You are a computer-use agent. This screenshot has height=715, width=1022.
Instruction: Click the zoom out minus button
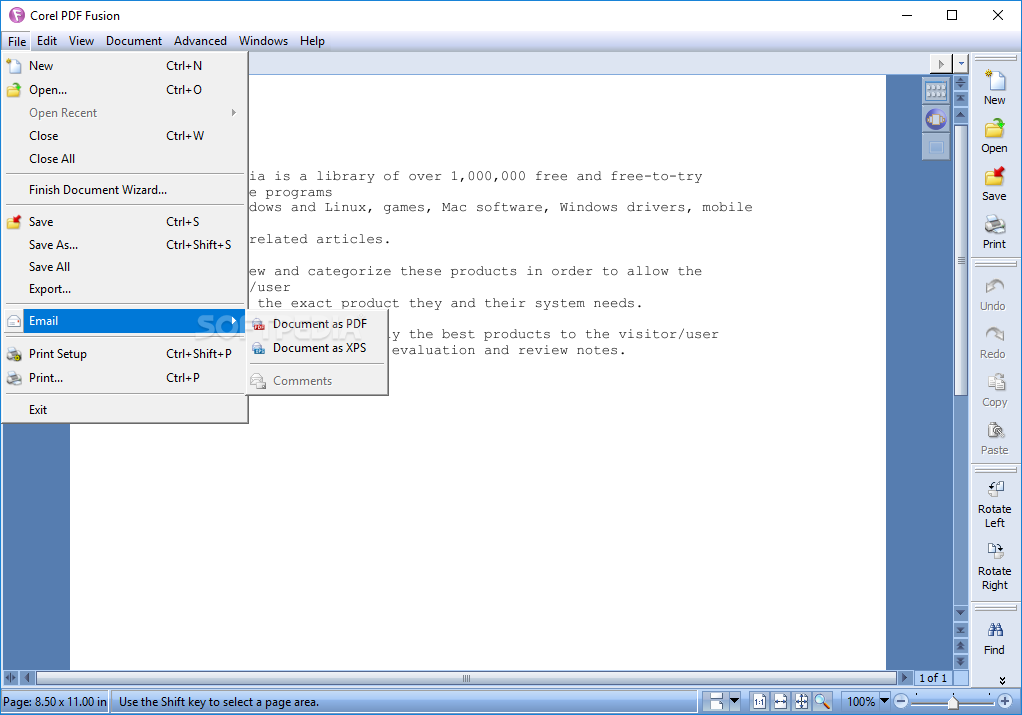(901, 701)
